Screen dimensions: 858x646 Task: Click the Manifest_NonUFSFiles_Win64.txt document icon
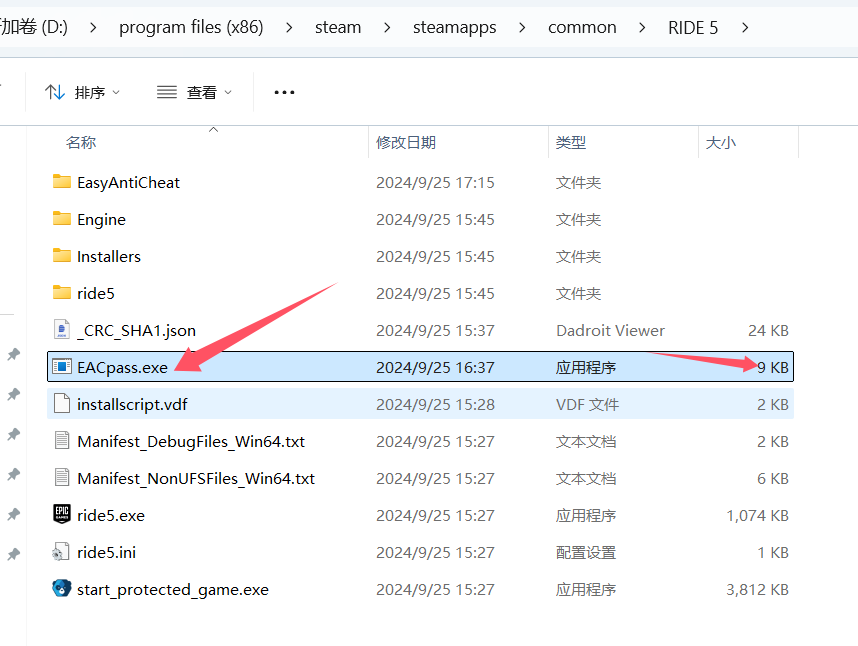62,478
